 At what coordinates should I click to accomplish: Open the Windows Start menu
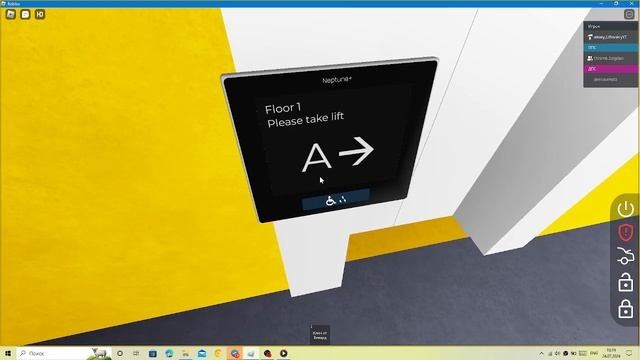(x=8, y=353)
